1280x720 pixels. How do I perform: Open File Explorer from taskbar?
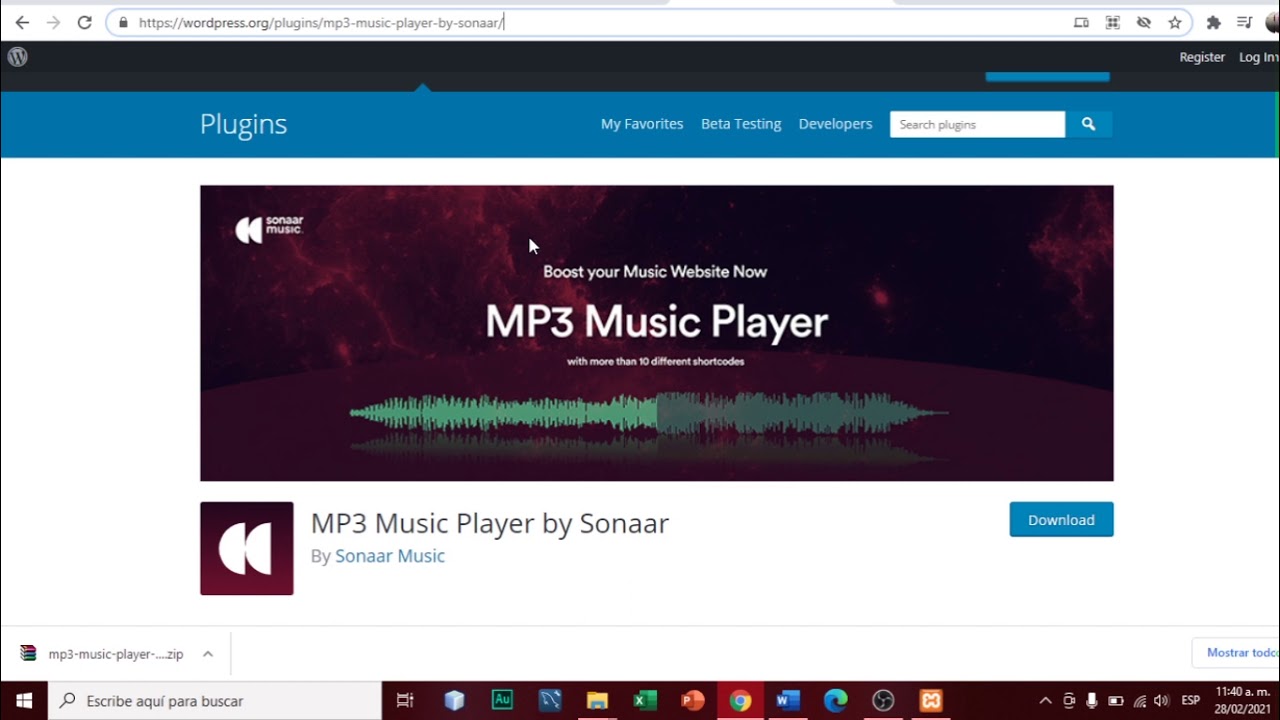tap(597, 701)
